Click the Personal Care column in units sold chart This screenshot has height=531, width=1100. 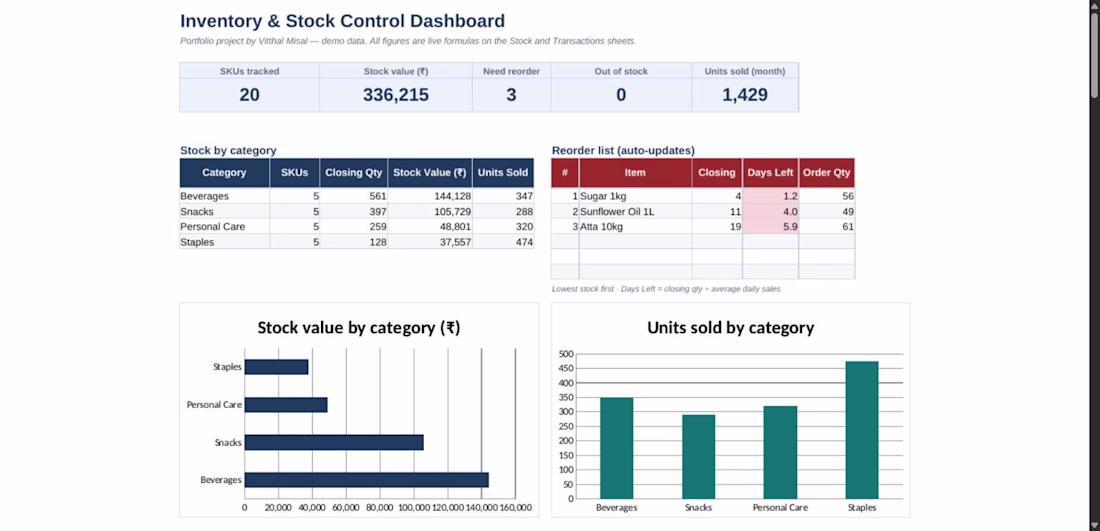pyautogui.click(x=780, y=452)
